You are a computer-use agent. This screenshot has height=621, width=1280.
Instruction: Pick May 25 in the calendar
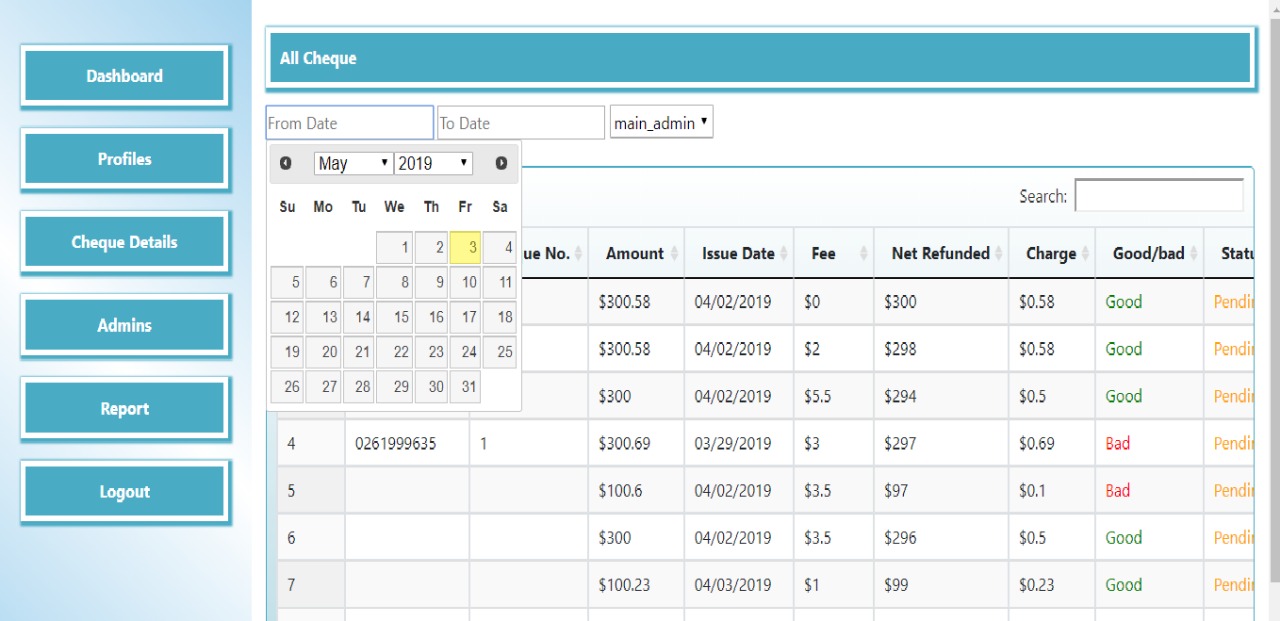[x=500, y=352]
